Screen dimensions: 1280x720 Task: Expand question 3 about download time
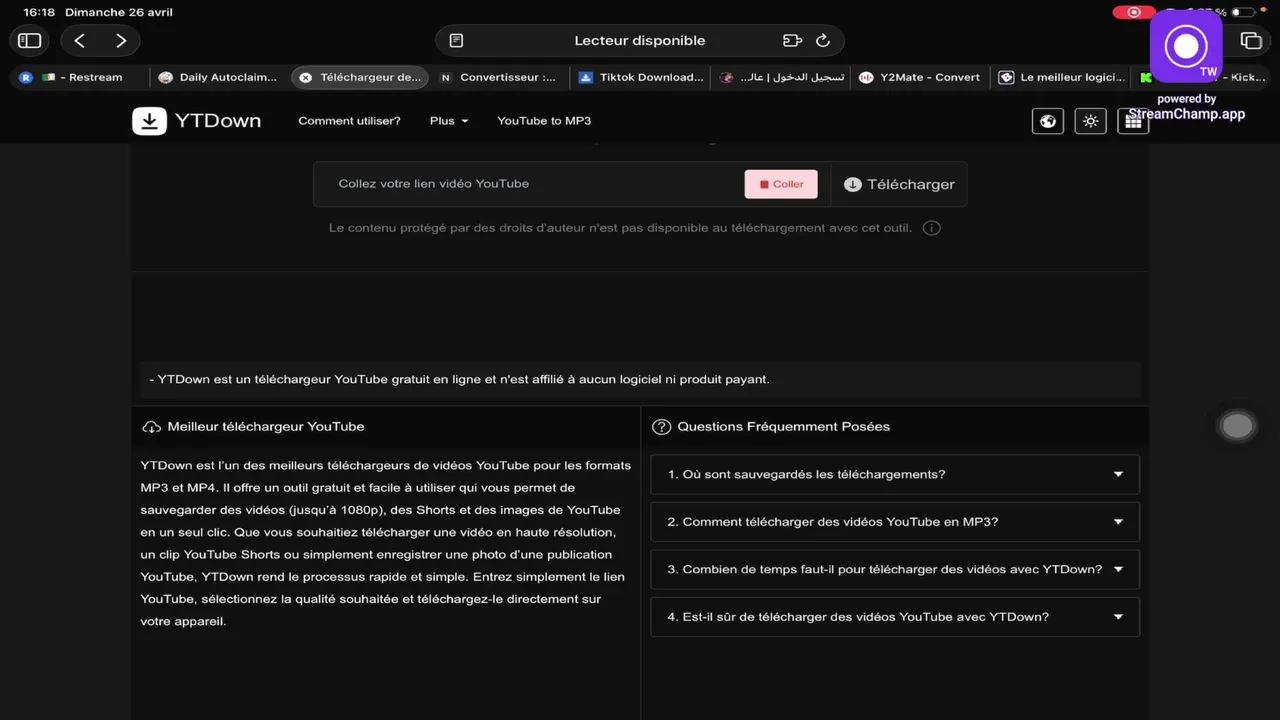(x=895, y=569)
